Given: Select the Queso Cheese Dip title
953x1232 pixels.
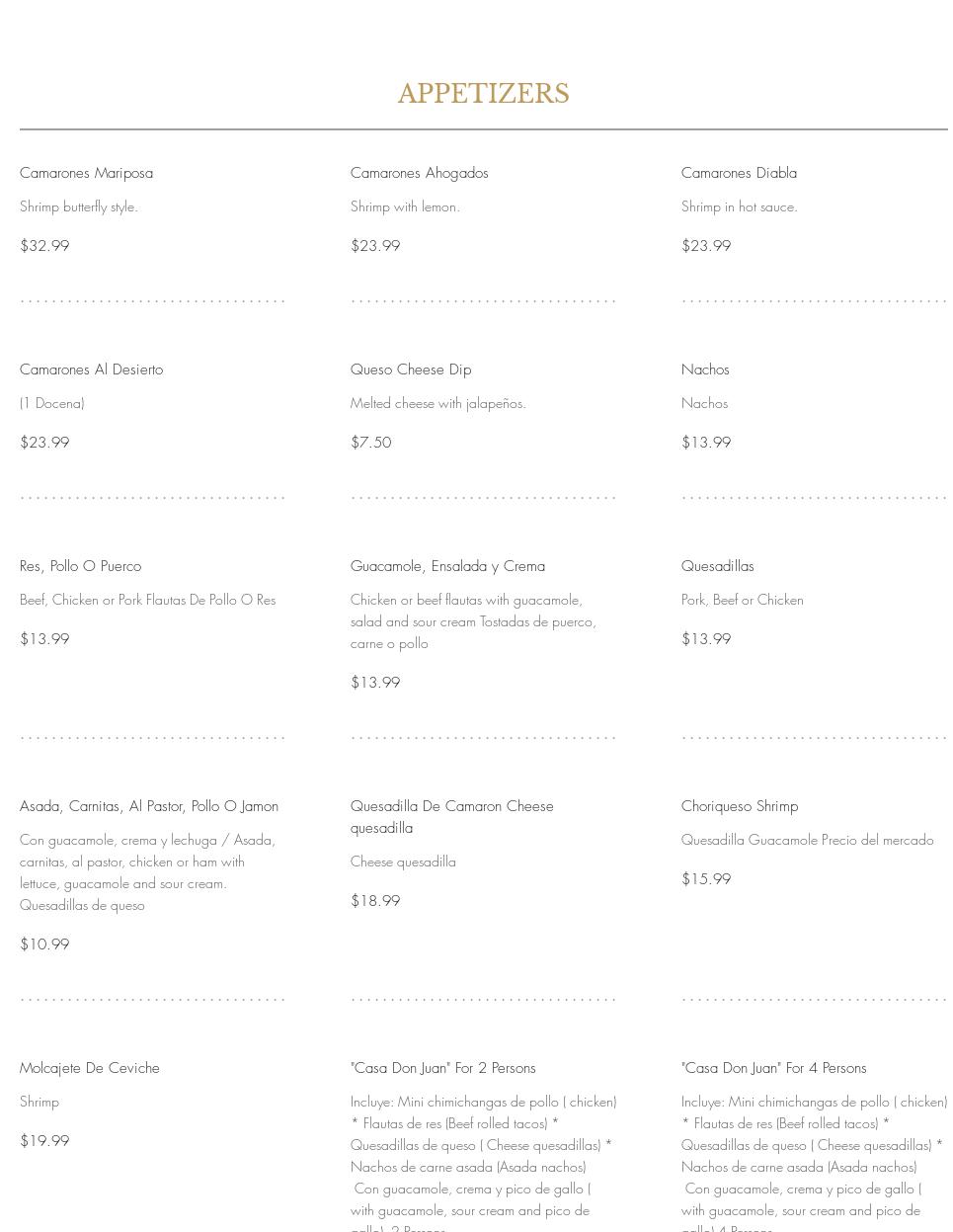Looking at the screenshot, I should click(x=411, y=370).
